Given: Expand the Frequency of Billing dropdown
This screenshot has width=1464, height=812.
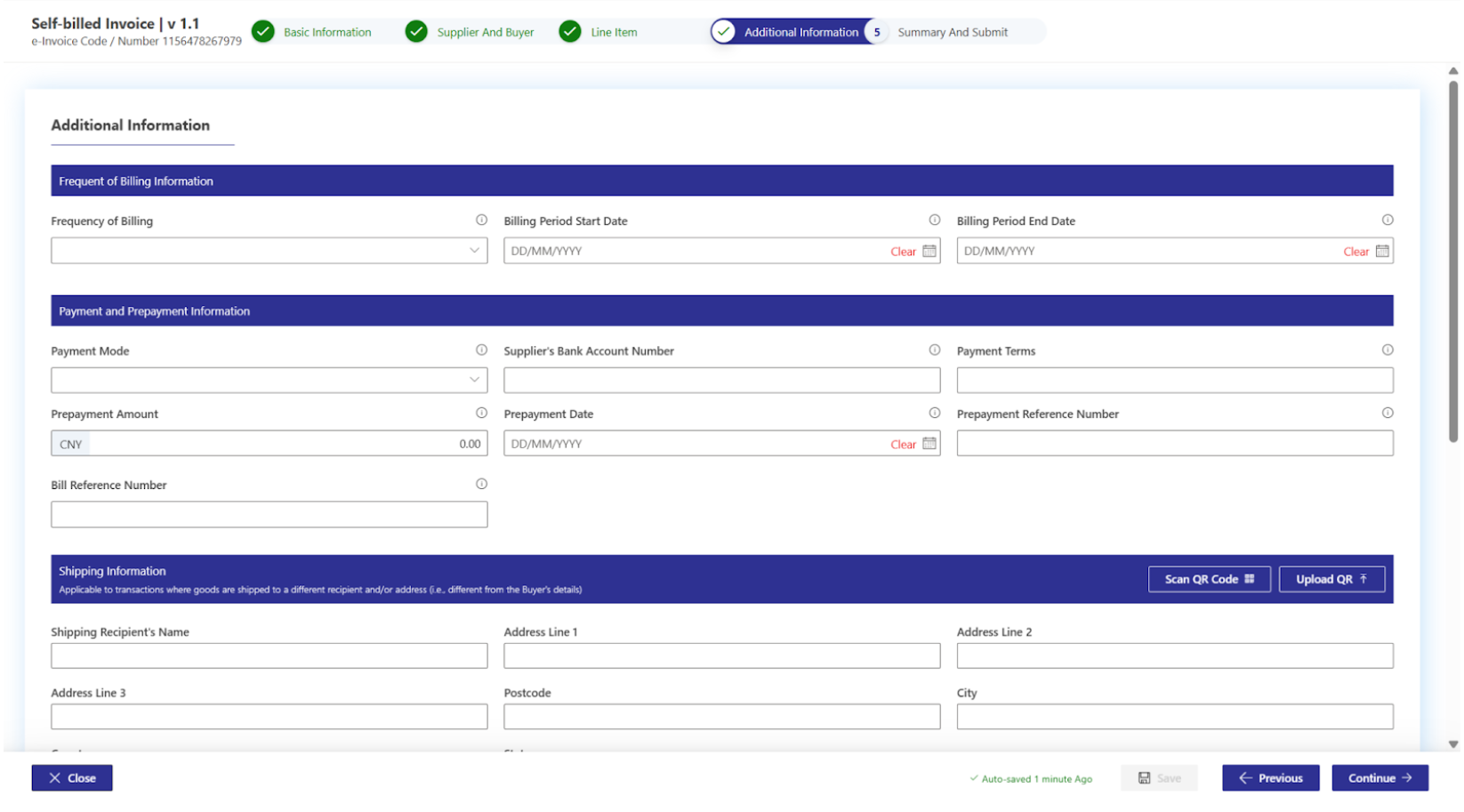Looking at the screenshot, I should click(x=269, y=251).
